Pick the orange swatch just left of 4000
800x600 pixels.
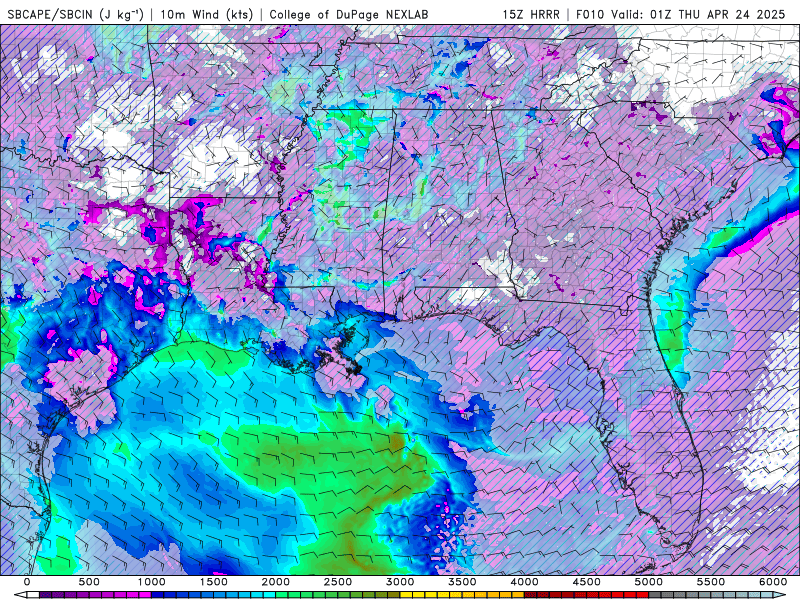click(518, 595)
